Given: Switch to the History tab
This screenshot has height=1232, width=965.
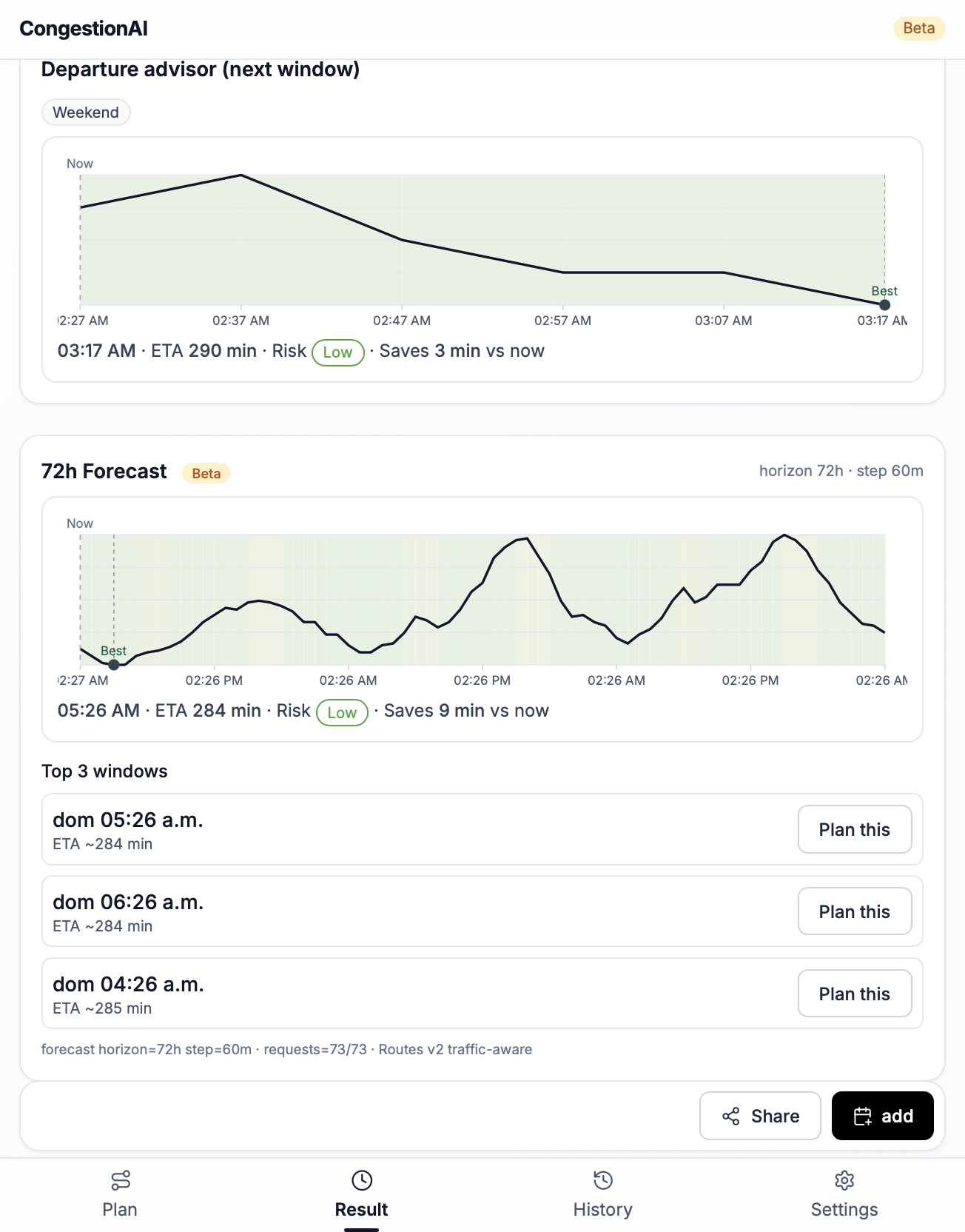Looking at the screenshot, I should 603,1194.
